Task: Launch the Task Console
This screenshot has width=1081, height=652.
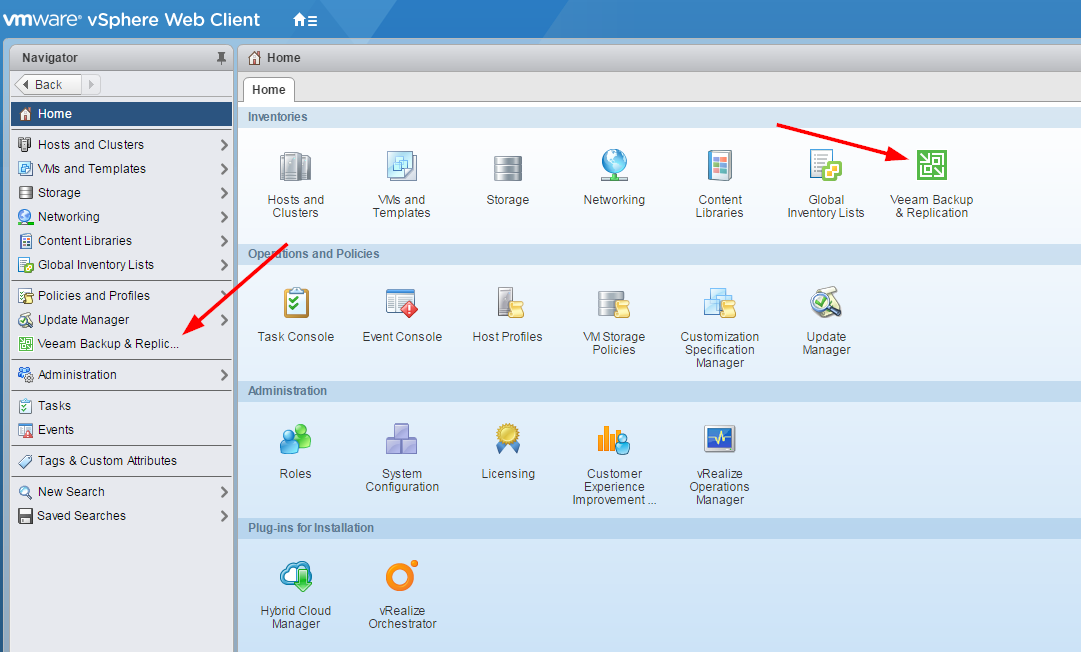Action: 295,302
